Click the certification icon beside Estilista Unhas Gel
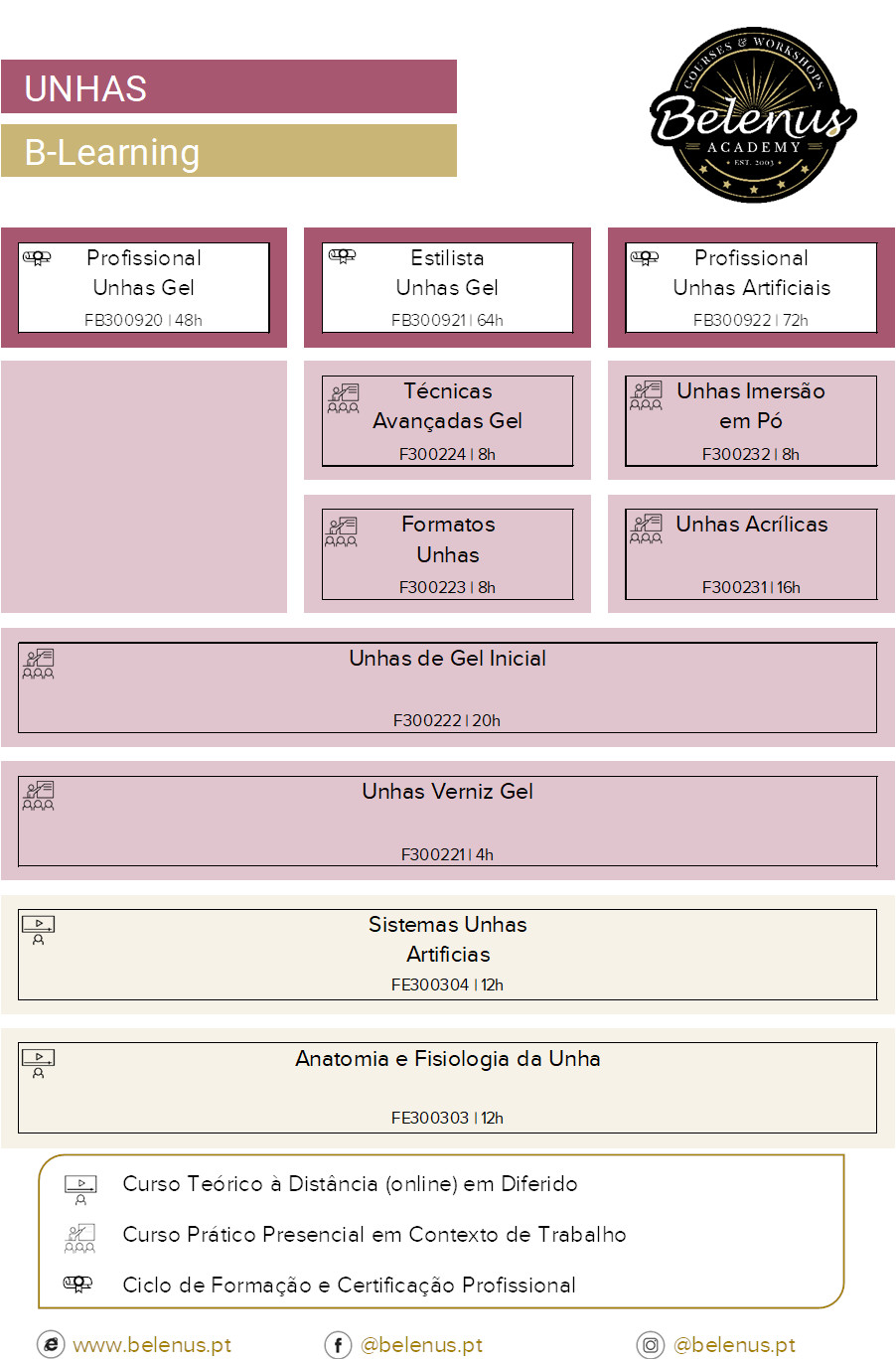Image resolution: width=896 pixels, height=1361 pixels. pyautogui.click(x=342, y=256)
